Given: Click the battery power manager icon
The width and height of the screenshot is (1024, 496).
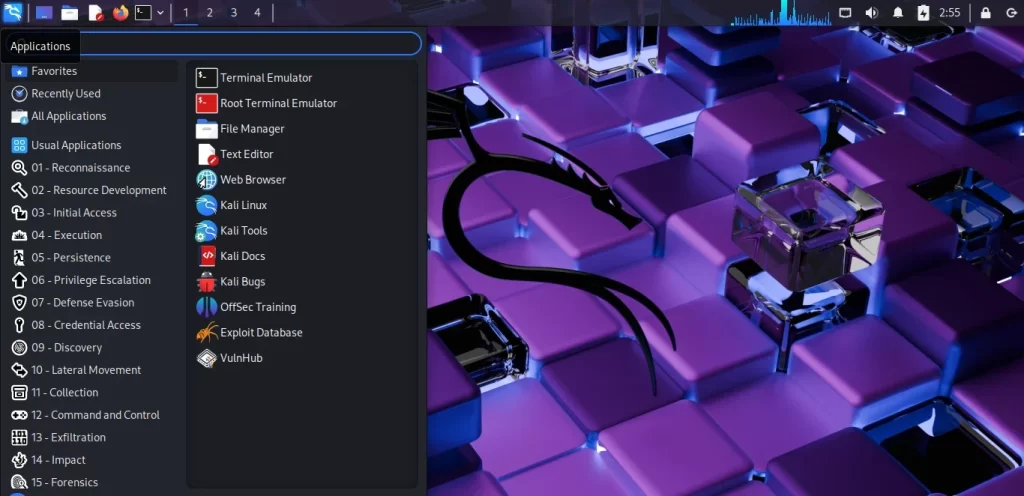Looking at the screenshot, I should (x=923, y=12).
